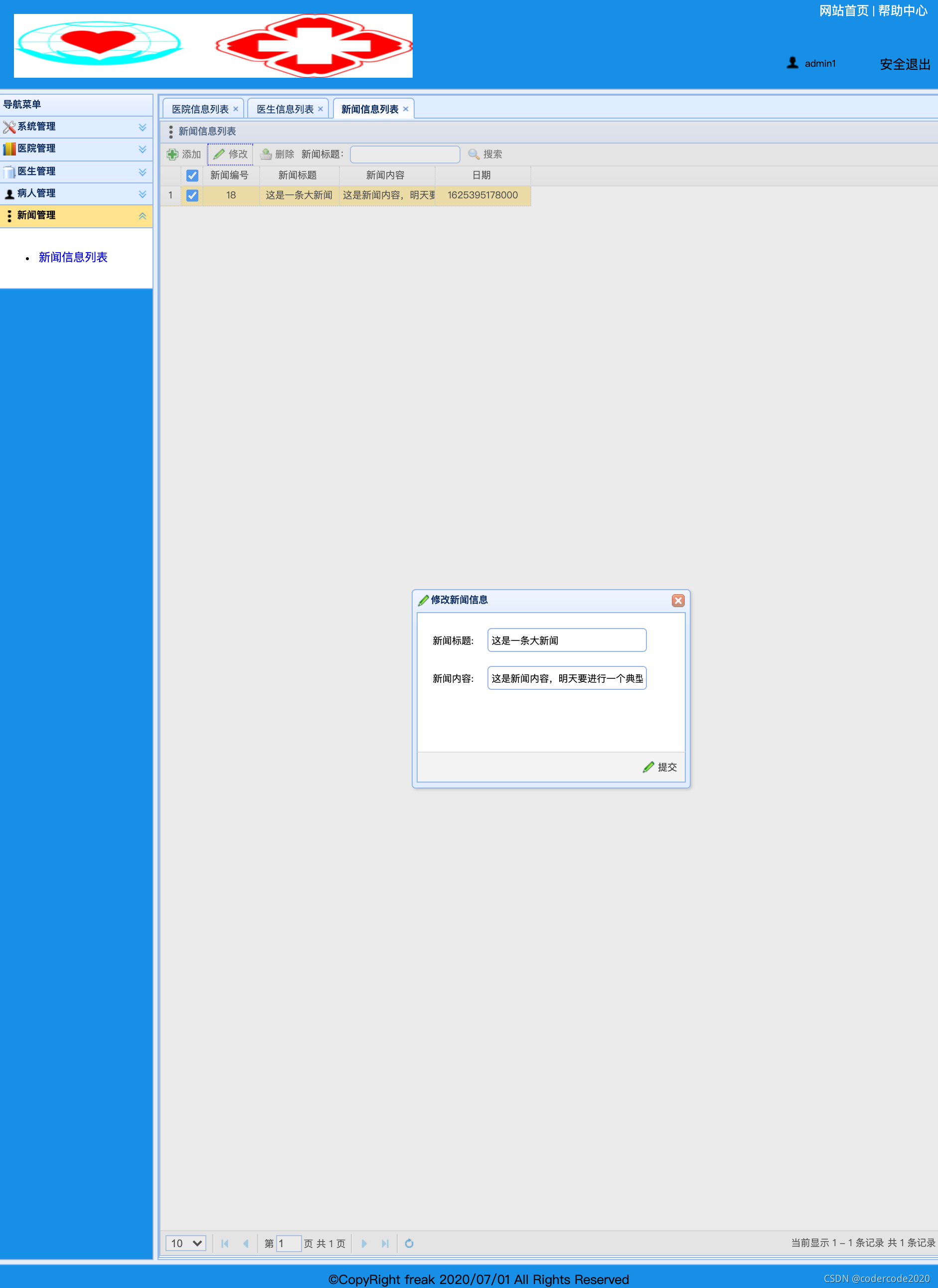
Task: Click the dialog 新闻标题 text field
Action: [x=567, y=641]
